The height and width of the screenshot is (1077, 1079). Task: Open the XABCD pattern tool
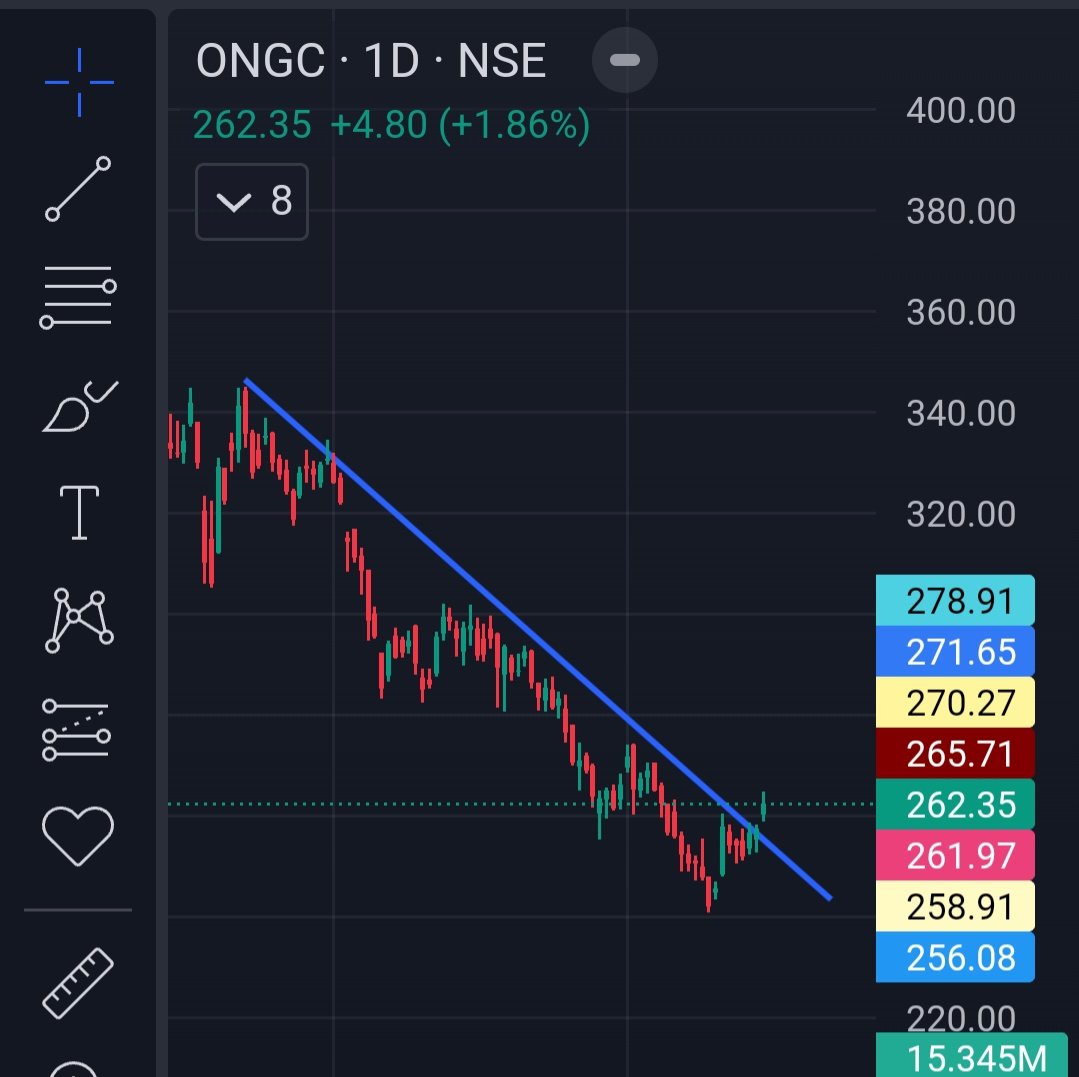[78, 620]
